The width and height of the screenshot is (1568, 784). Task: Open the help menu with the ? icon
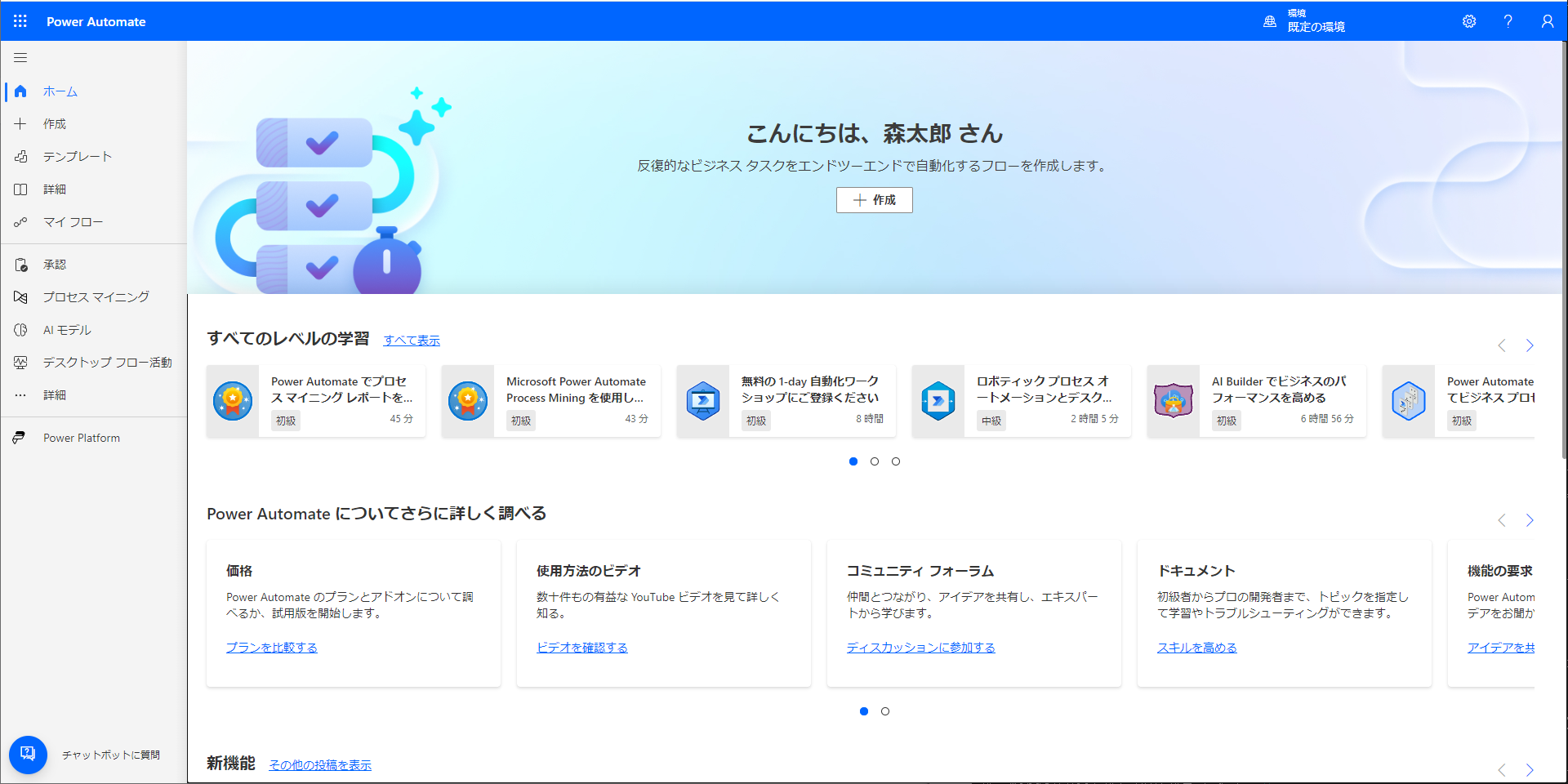click(x=1508, y=20)
